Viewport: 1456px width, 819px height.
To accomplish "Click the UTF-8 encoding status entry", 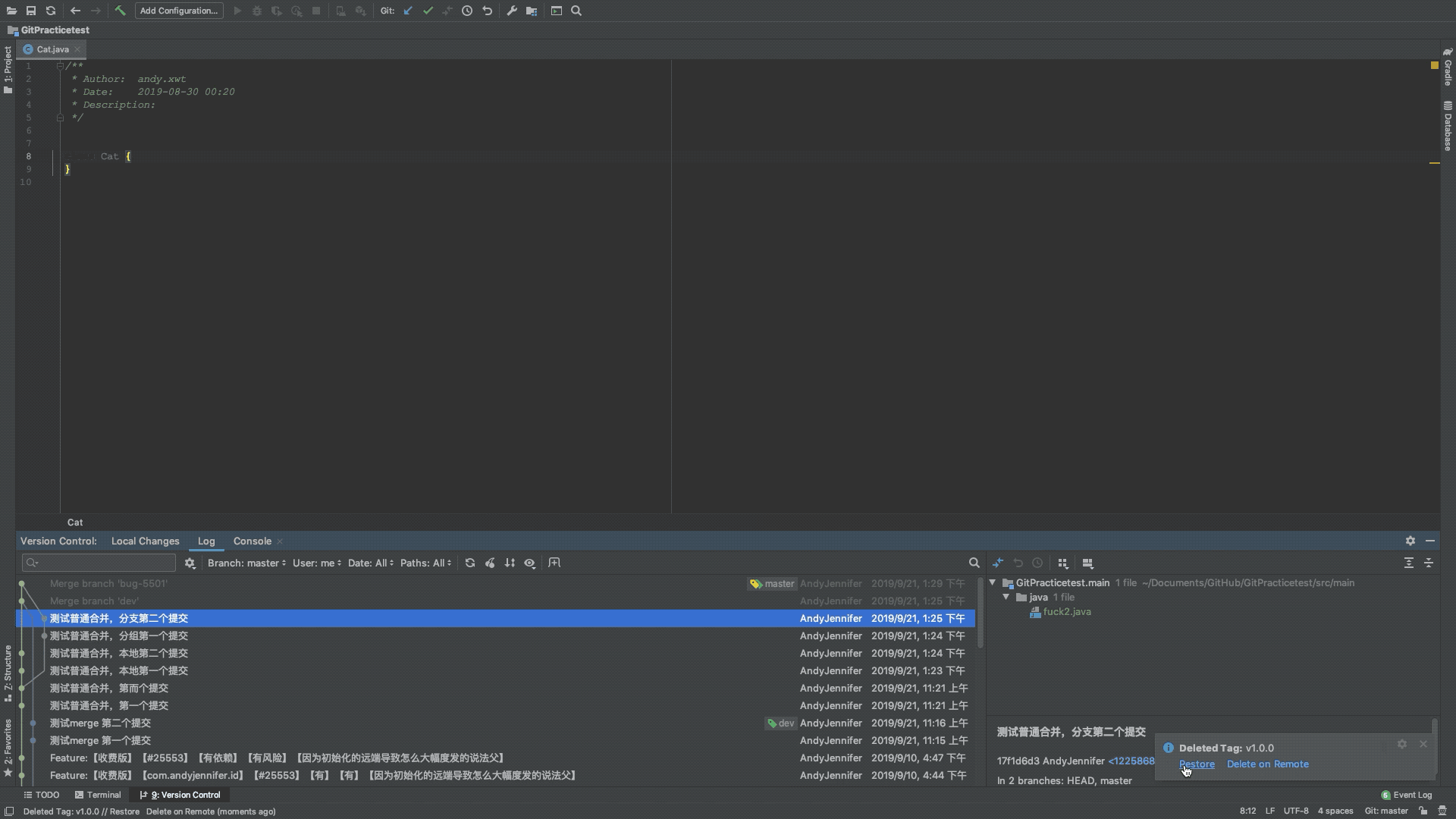I will click(1296, 811).
